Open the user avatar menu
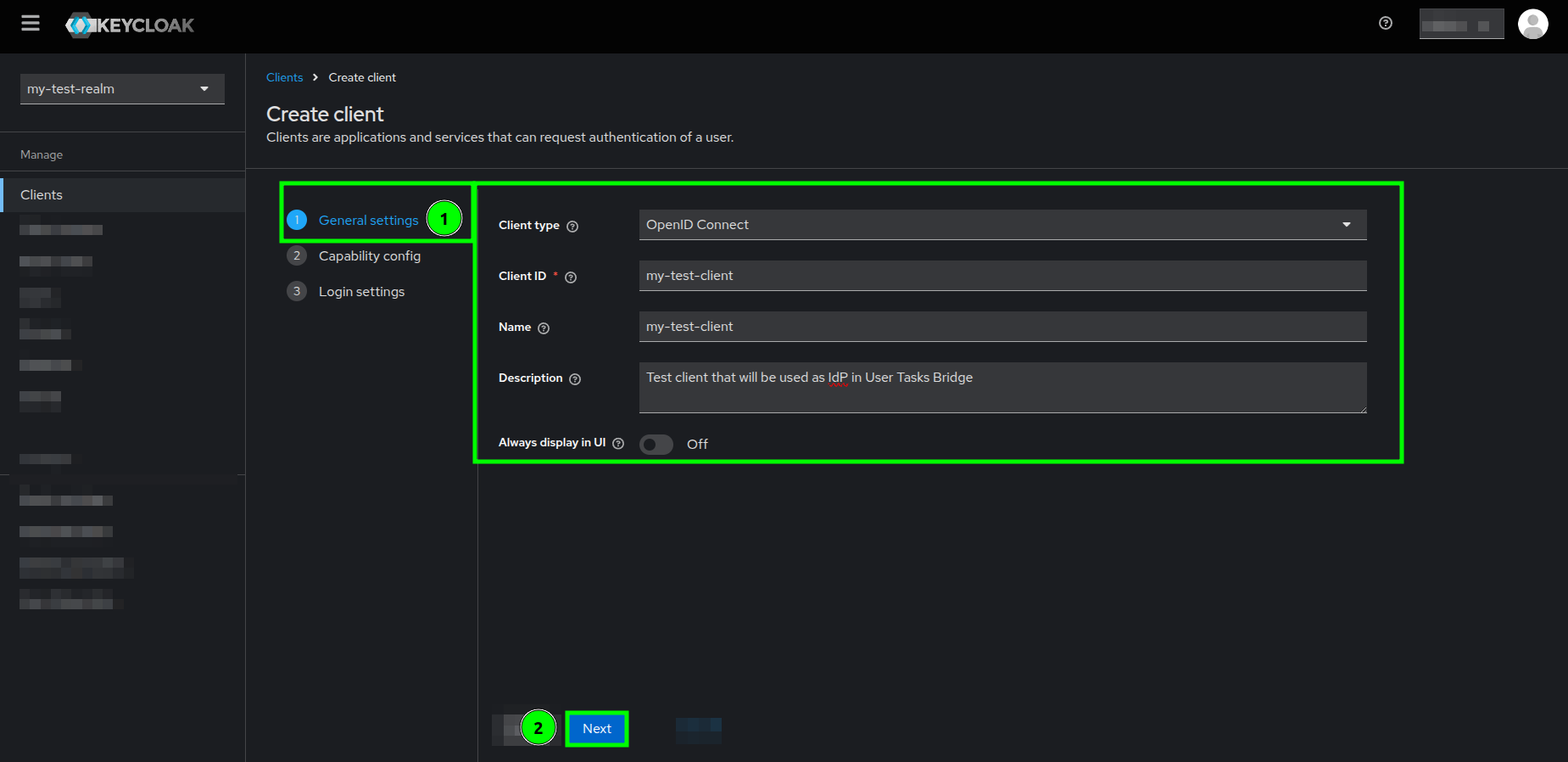Image resolution: width=1568 pixels, height=762 pixels. coord(1532,24)
